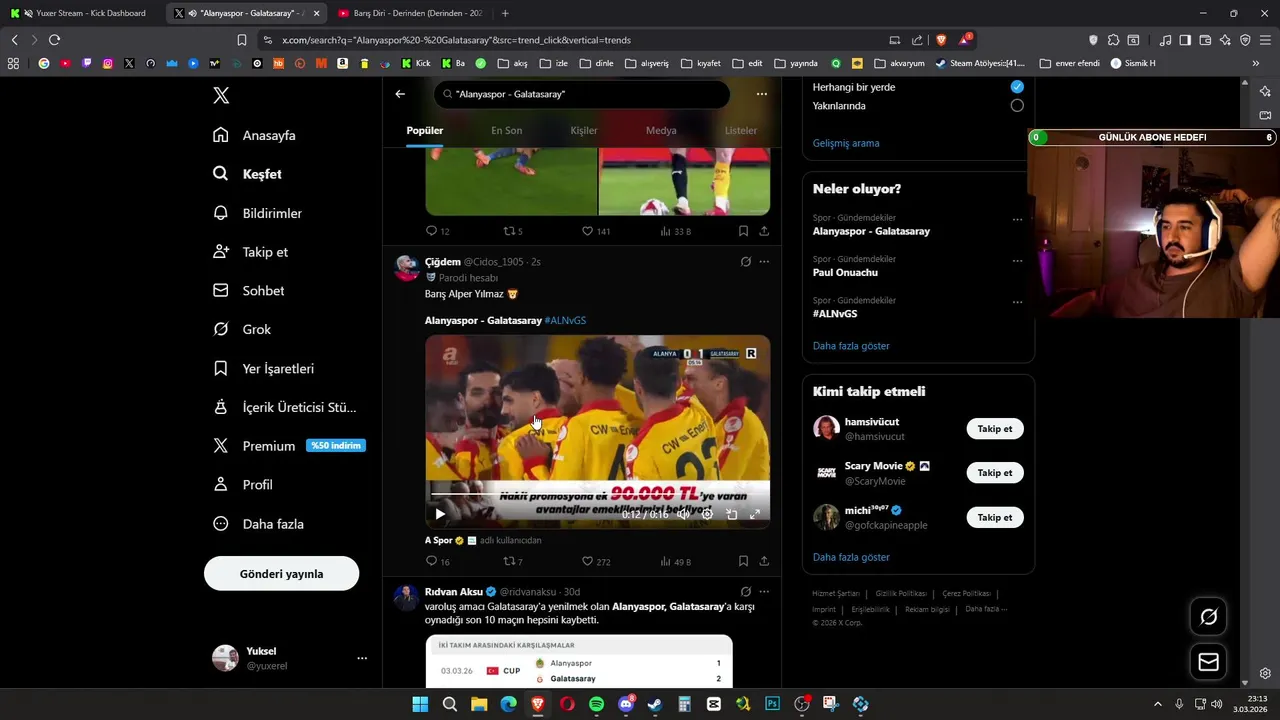The width and height of the screenshot is (1280, 720).
Task: Open Grok in sidebar
Action: tap(242, 329)
